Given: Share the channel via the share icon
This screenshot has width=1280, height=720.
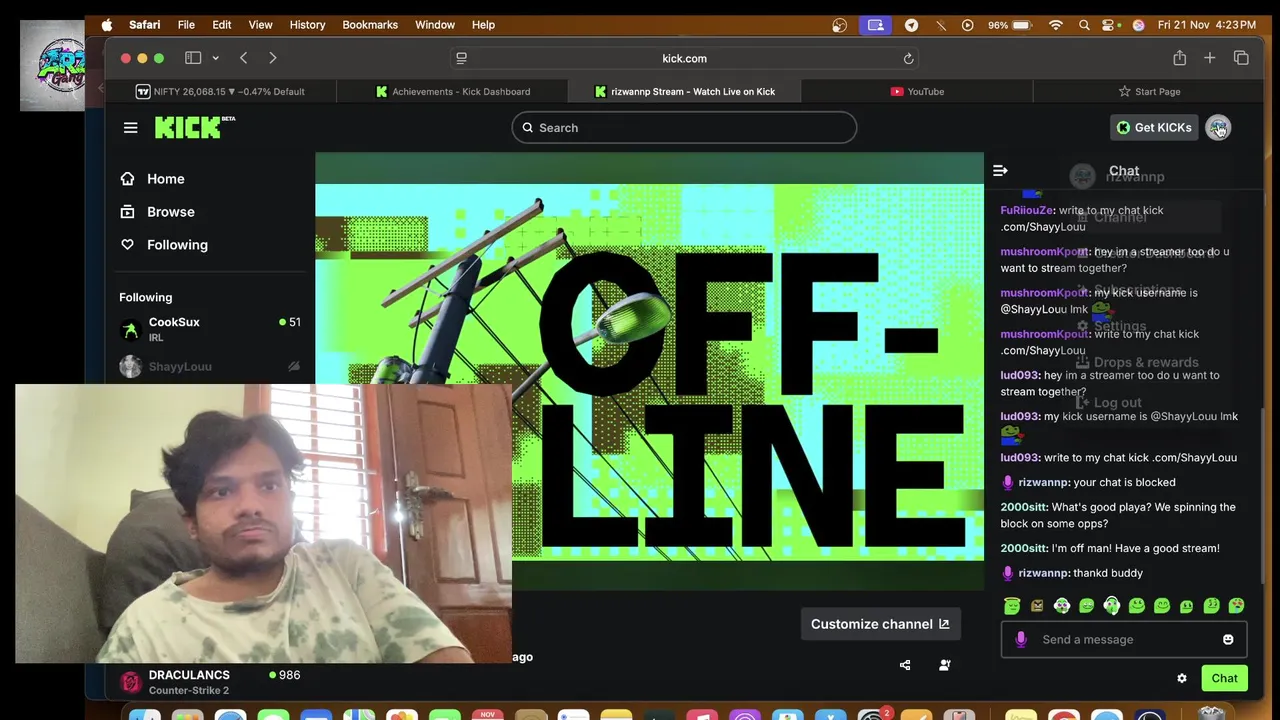Looking at the screenshot, I should [x=905, y=665].
